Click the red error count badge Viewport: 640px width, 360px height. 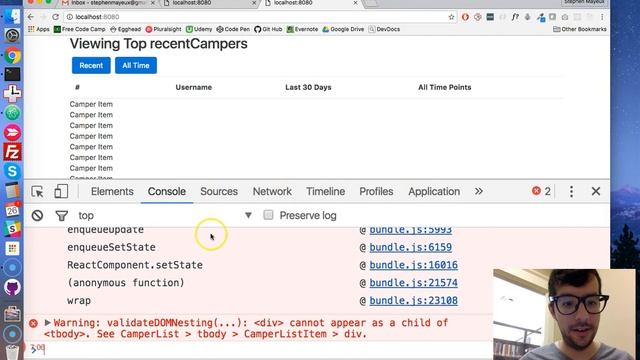pyautogui.click(x=541, y=191)
